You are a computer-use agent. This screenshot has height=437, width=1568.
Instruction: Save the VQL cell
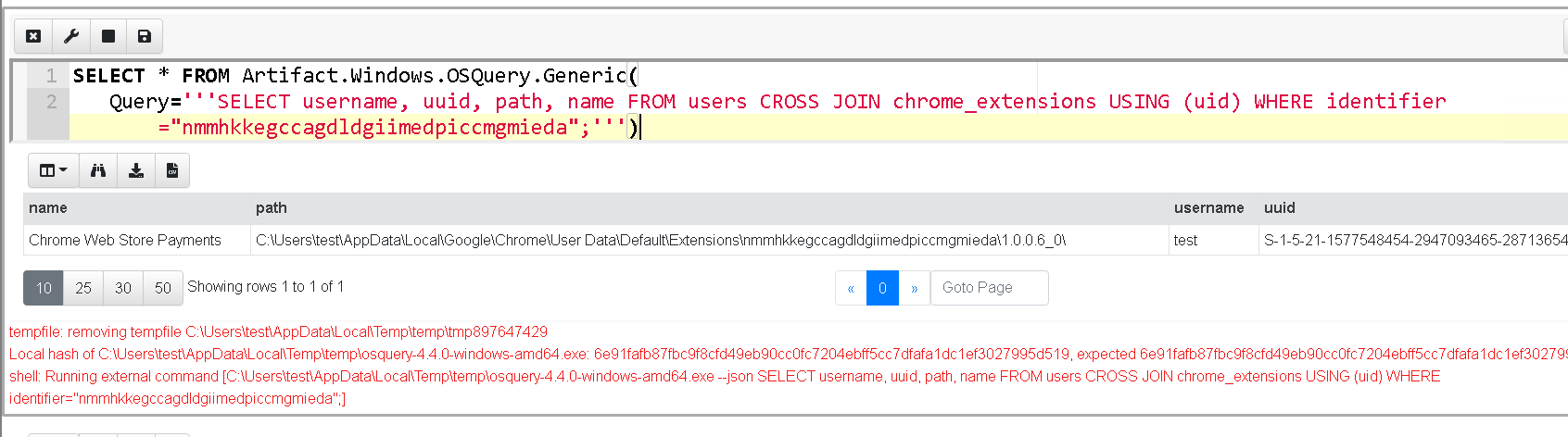[x=144, y=36]
